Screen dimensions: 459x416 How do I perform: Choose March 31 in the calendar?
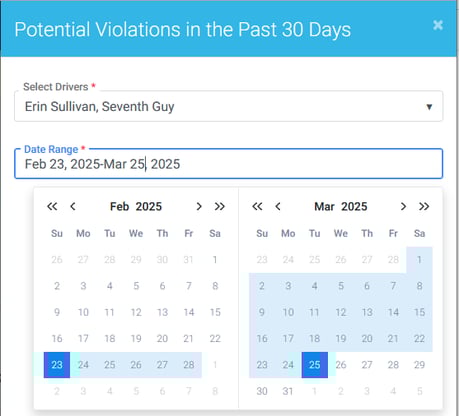(x=288, y=391)
